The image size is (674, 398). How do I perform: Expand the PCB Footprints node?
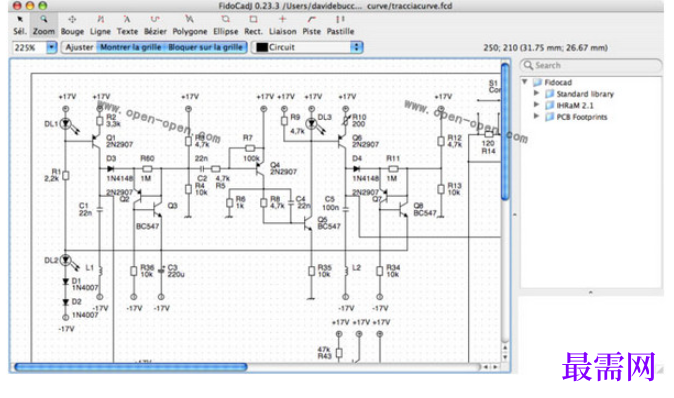point(536,116)
